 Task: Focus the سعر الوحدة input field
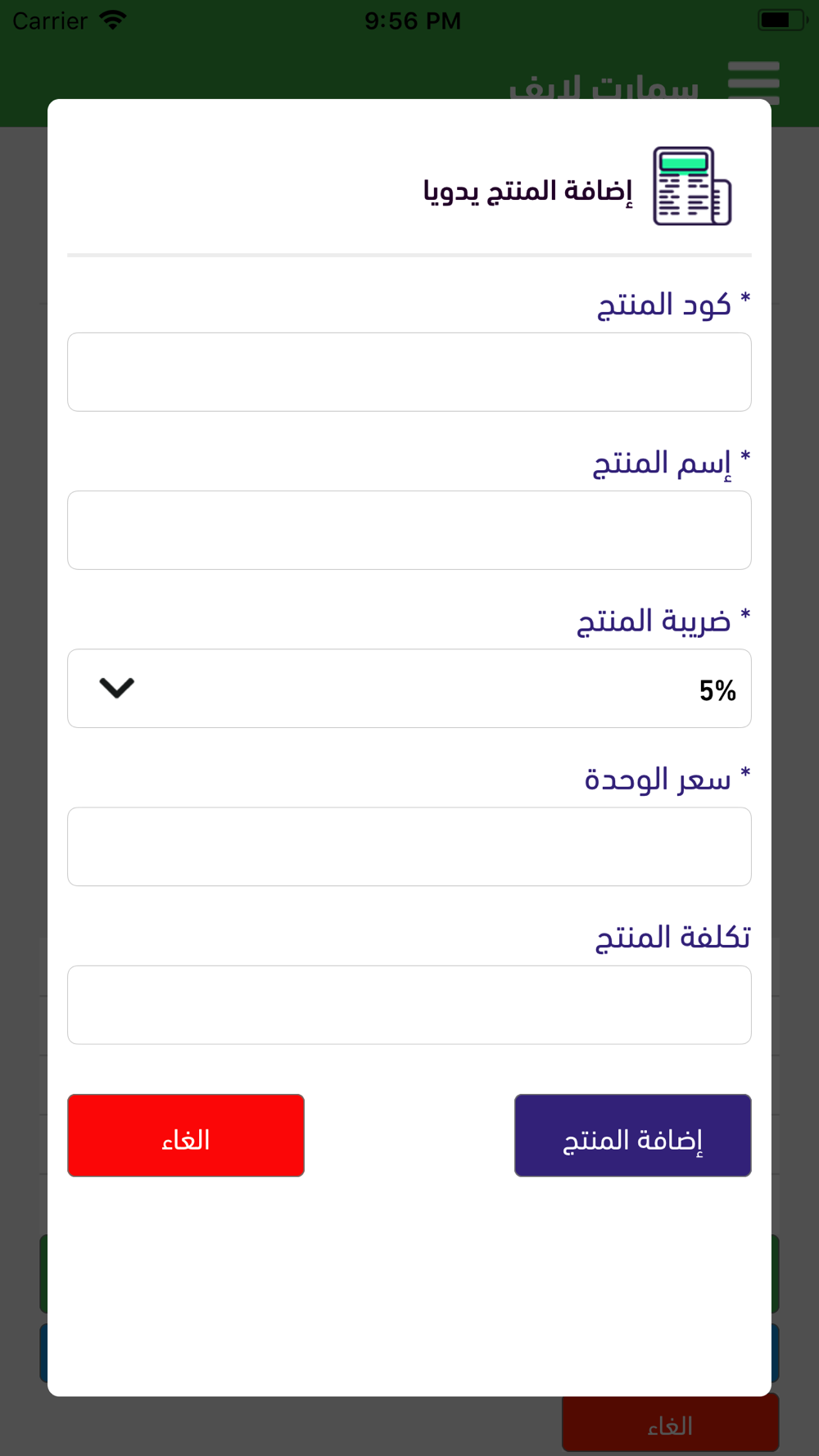point(409,847)
